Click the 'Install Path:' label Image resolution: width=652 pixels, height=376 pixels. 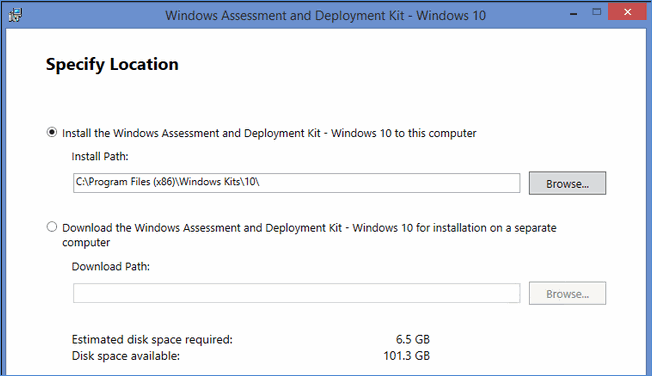coord(100,156)
